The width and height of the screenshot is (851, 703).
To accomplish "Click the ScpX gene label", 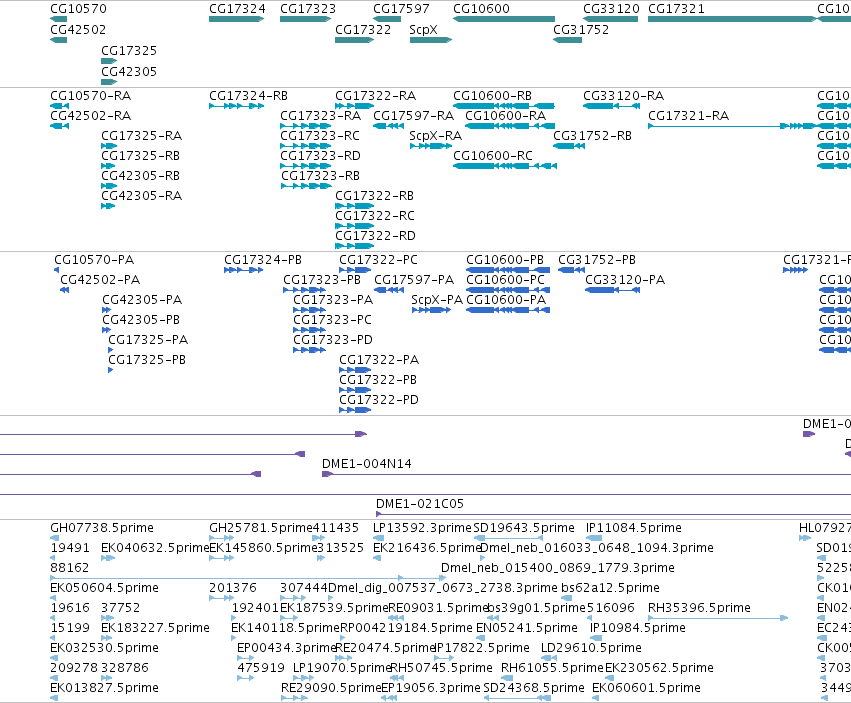I will coord(423,29).
